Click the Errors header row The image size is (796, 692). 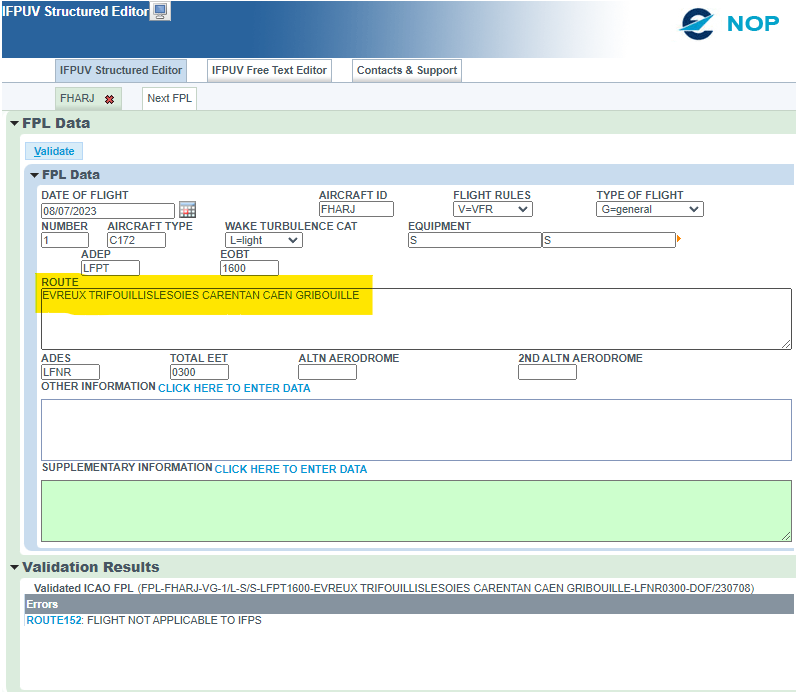(409, 604)
